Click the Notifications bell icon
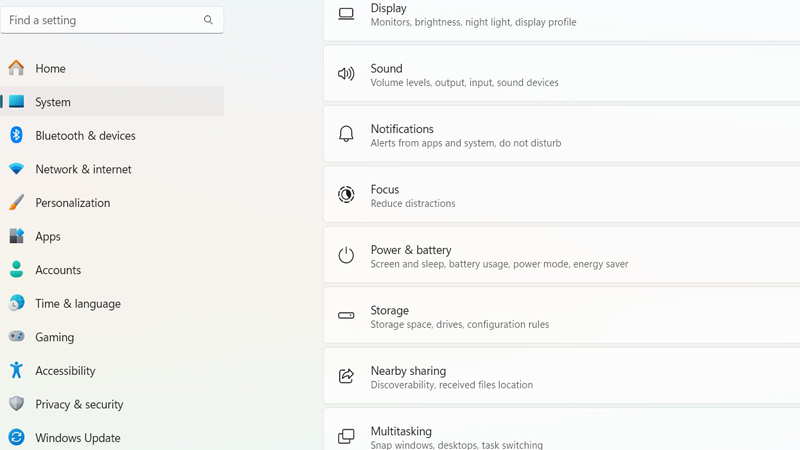800x450 pixels. tap(346, 134)
